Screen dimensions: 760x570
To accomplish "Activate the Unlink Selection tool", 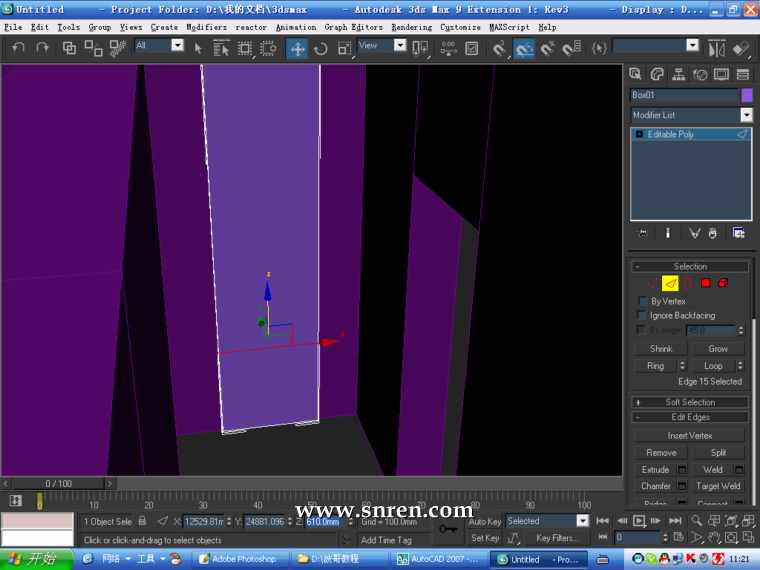I will point(93,48).
